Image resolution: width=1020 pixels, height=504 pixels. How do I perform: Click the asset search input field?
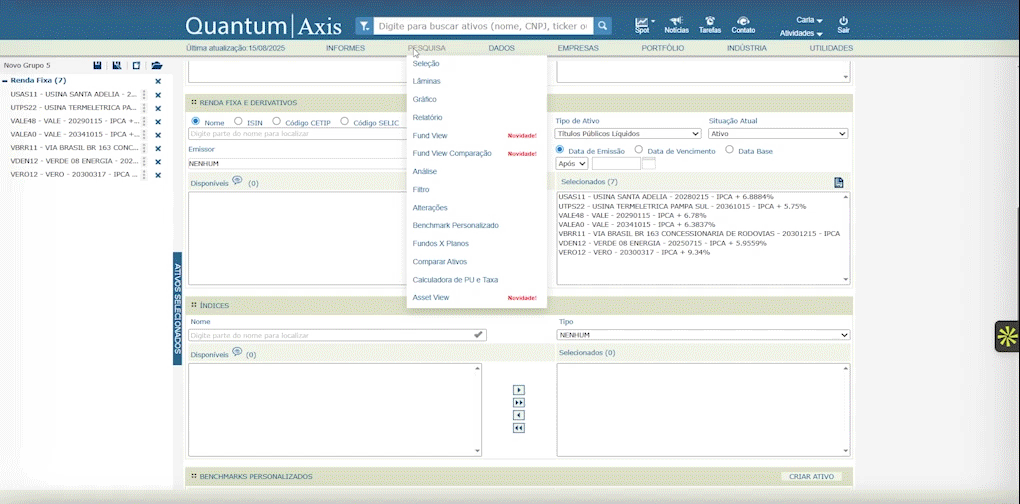tap(483, 26)
